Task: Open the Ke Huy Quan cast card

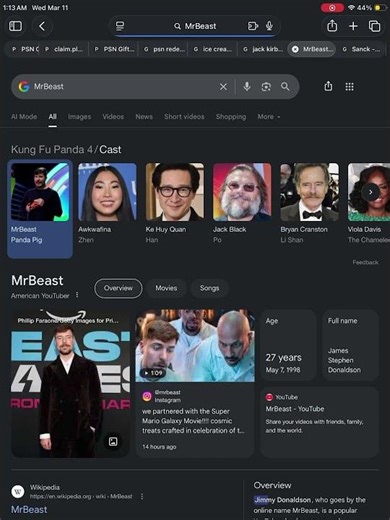Action: (175, 203)
